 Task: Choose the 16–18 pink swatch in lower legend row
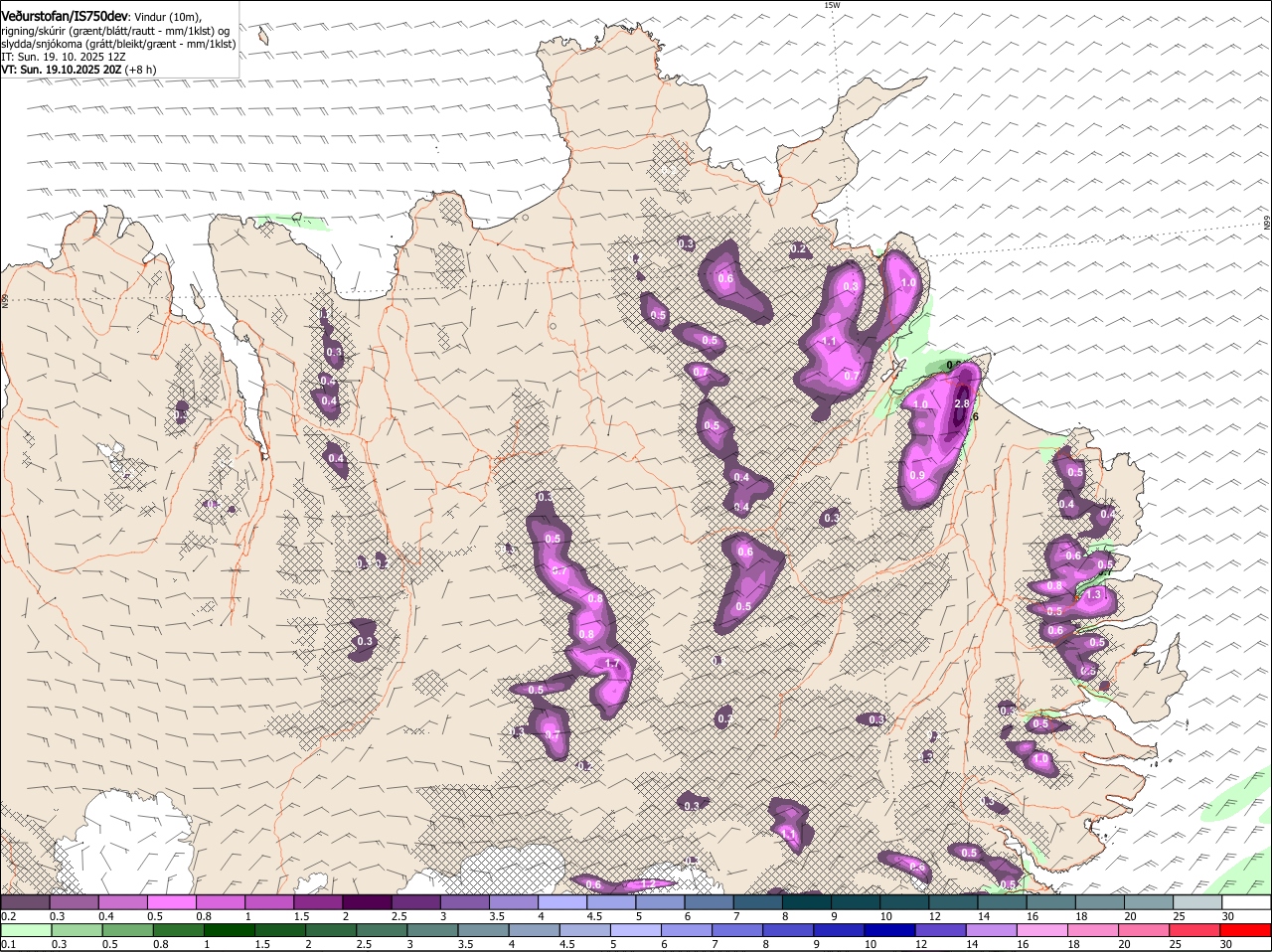pos(1042,931)
